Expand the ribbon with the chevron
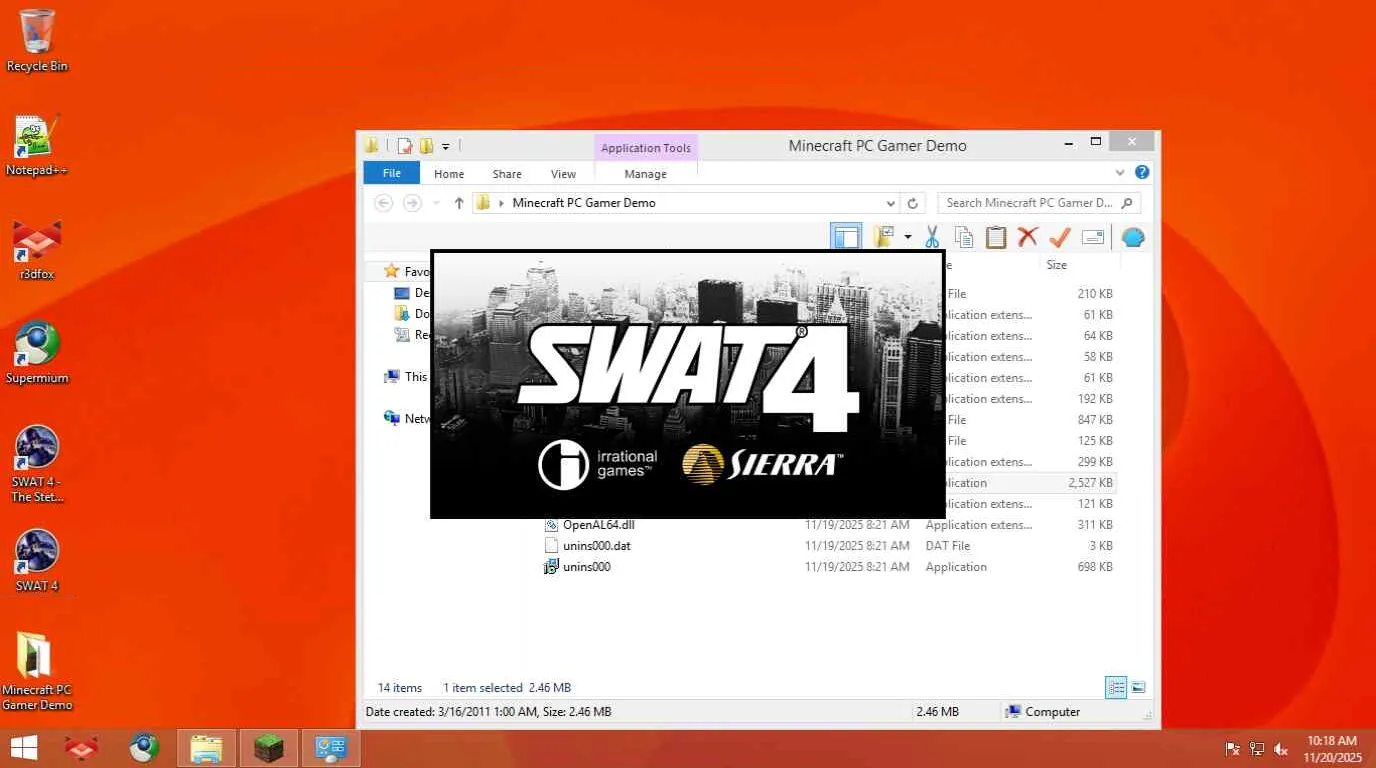 click(1120, 173)
